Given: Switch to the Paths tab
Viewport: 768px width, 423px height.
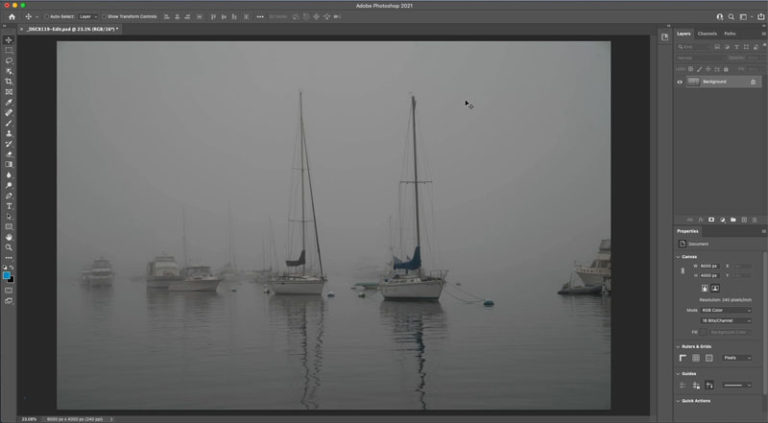Looking at the screenshot, I should coord(730,34).
